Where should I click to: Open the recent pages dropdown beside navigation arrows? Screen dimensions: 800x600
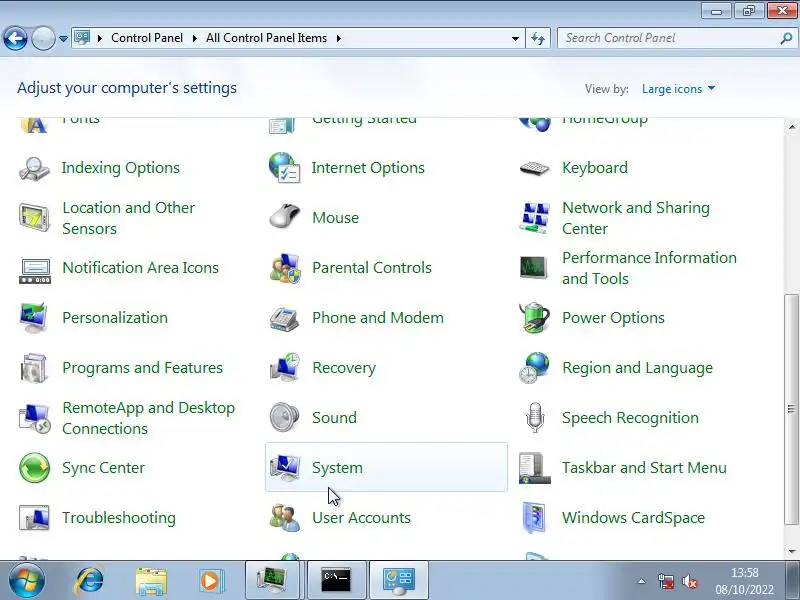pos(63,39)
